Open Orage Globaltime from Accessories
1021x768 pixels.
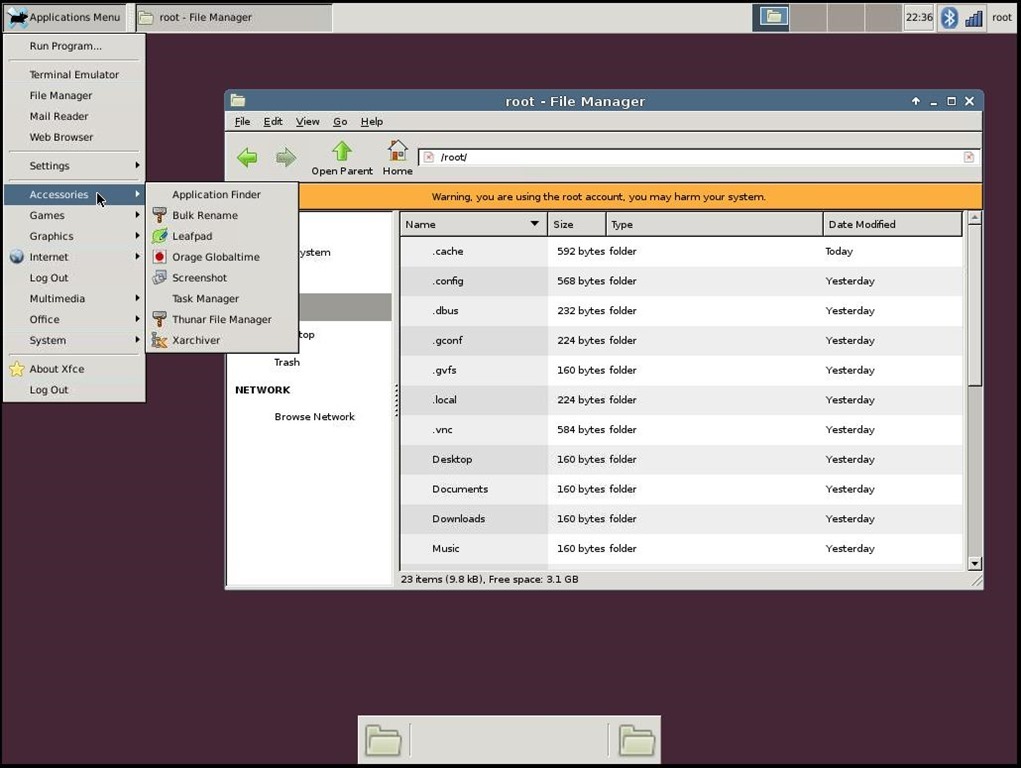[x=215, y=257]
